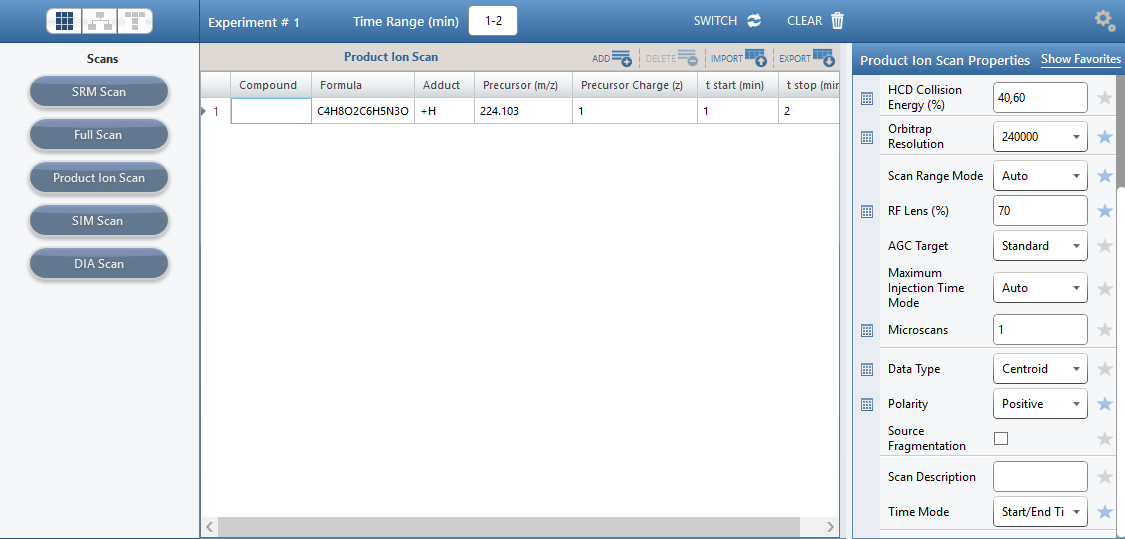This screenshot has height=539, width=1125.
Task: Toggle Source Fragmentation checkbox
Action: 1001,438
